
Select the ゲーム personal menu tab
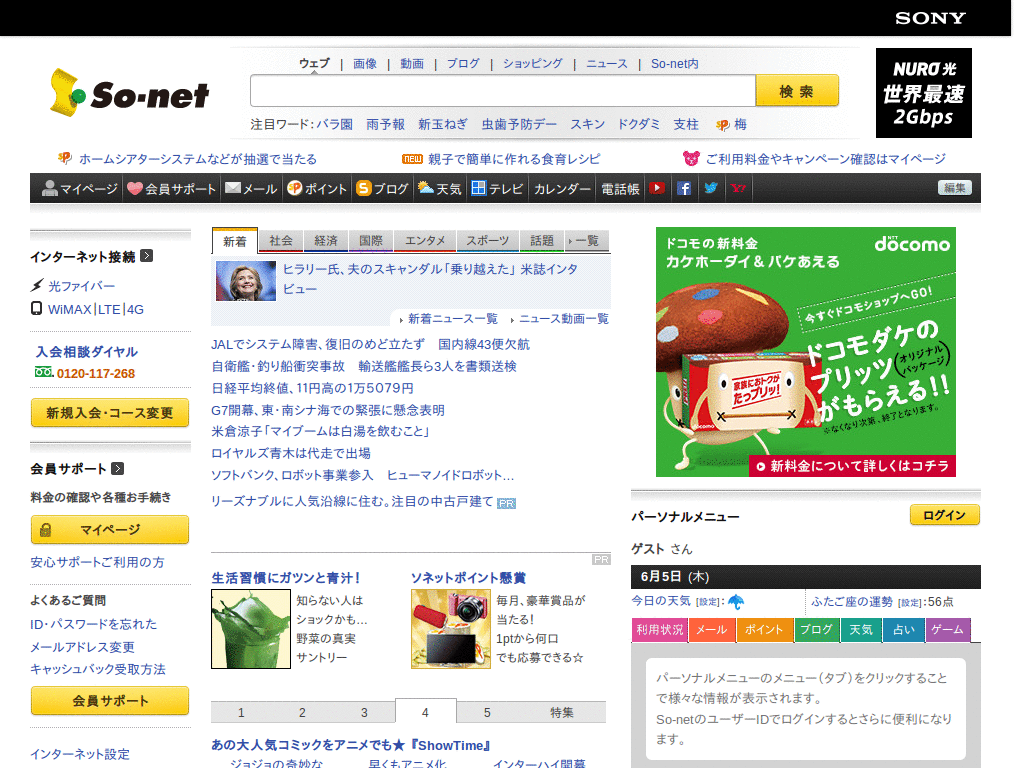tap(948, 630)
